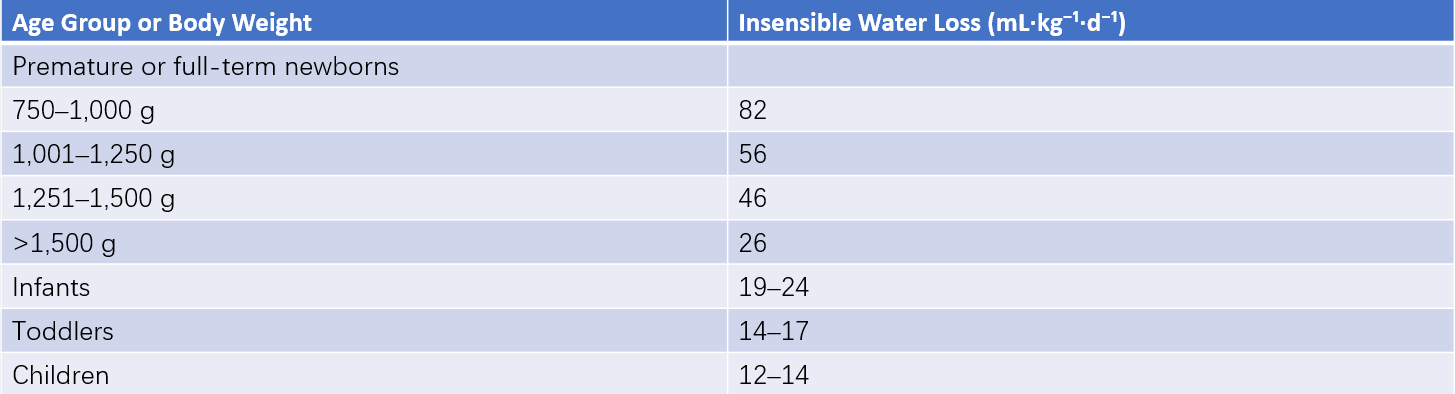The image size is (1455, 394).
Task: Click the '12–14' value cell
Action: [x=1091, y=374]
